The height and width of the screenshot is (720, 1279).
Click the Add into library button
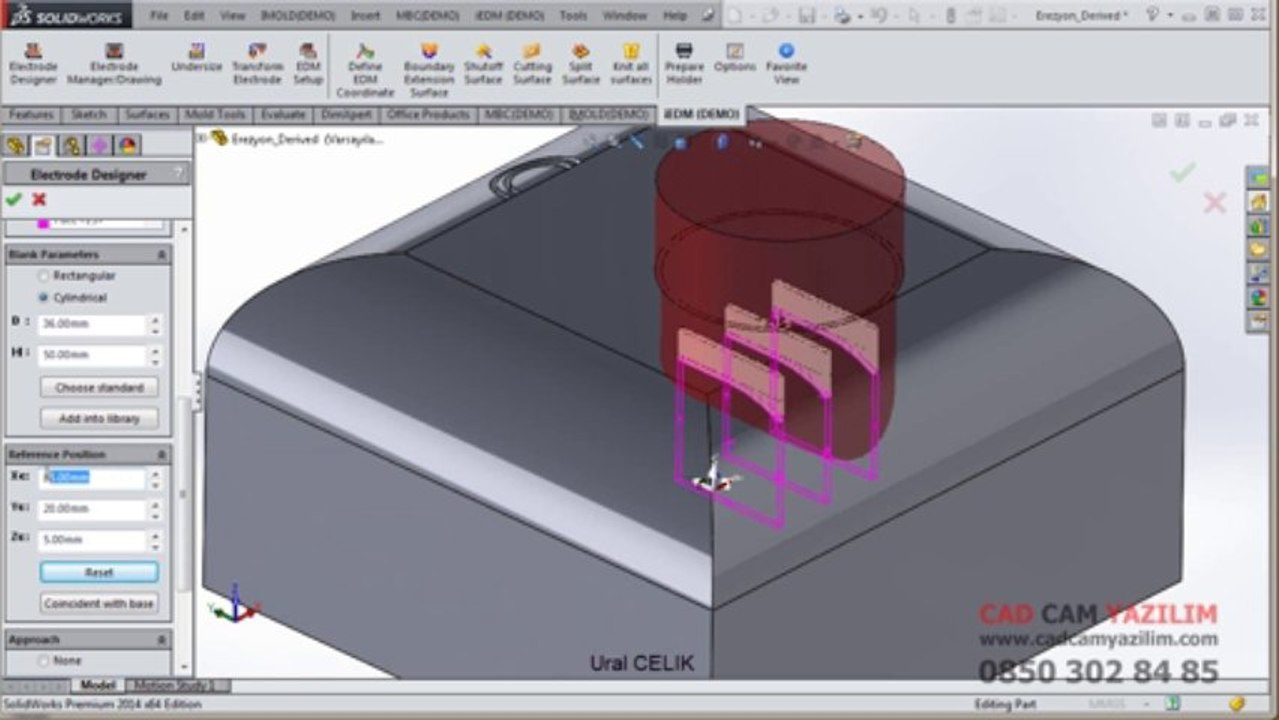pos(99,418)
